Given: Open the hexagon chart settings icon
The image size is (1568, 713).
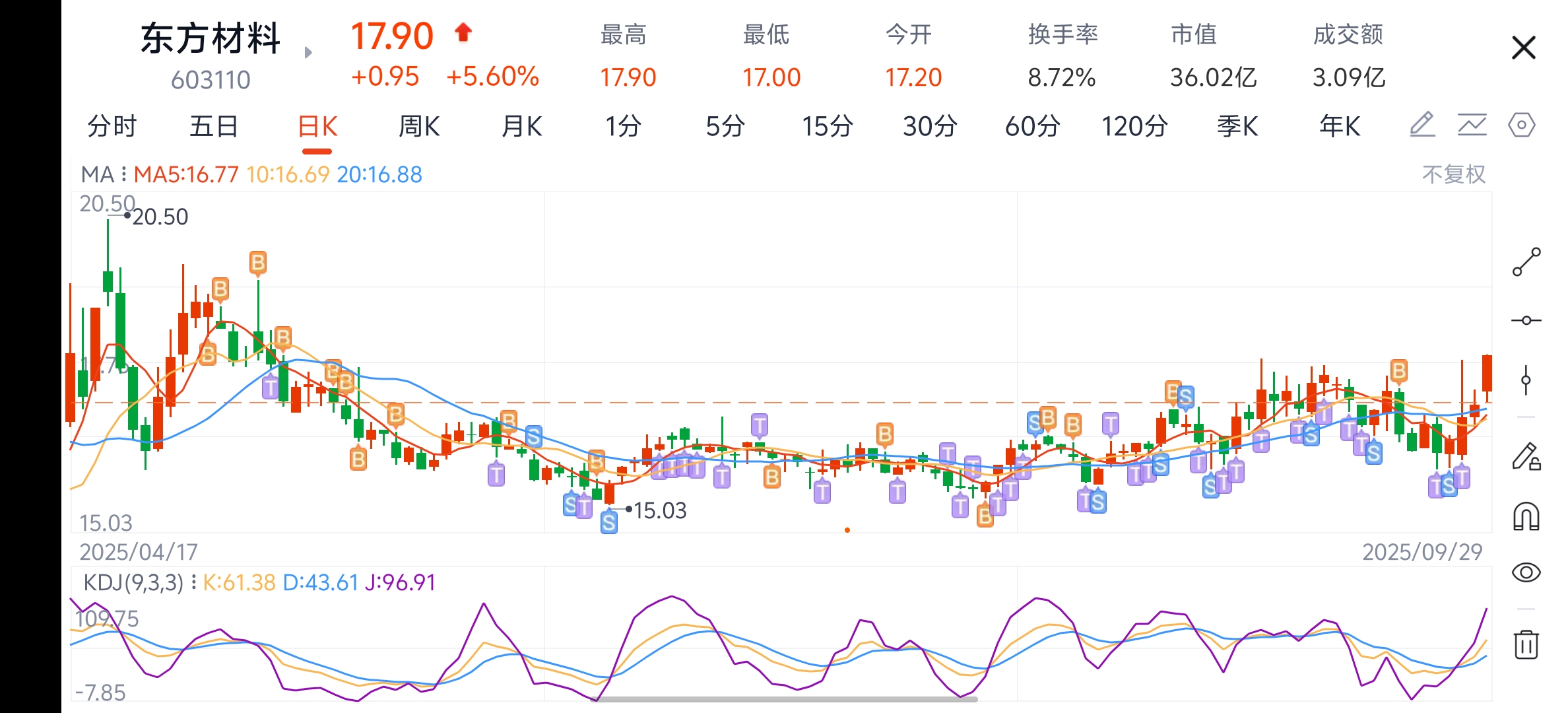Looking at the screenshot, I should click(x=1521, y=125).
